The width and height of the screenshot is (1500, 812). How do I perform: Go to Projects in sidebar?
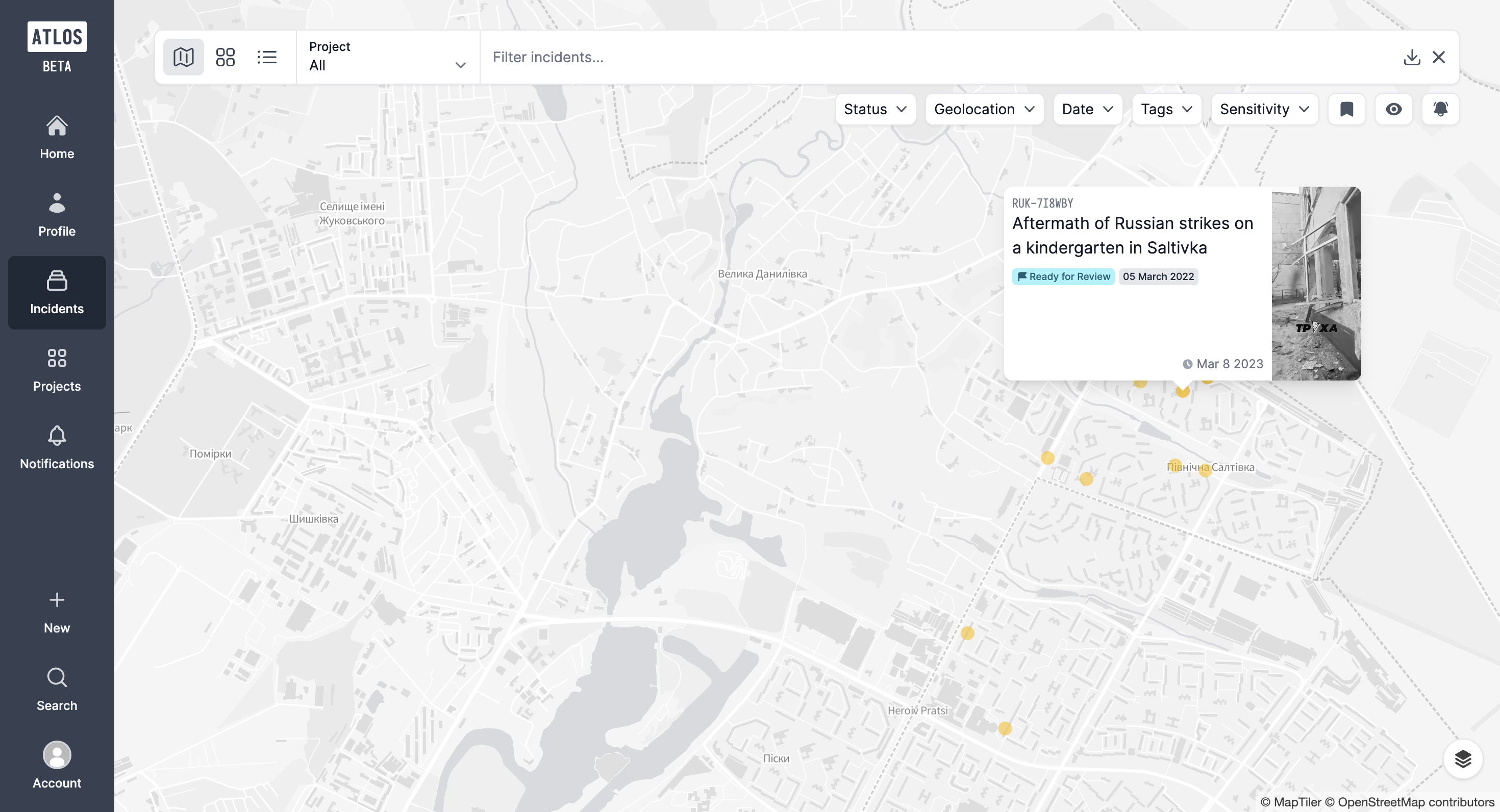click(57, 370)
